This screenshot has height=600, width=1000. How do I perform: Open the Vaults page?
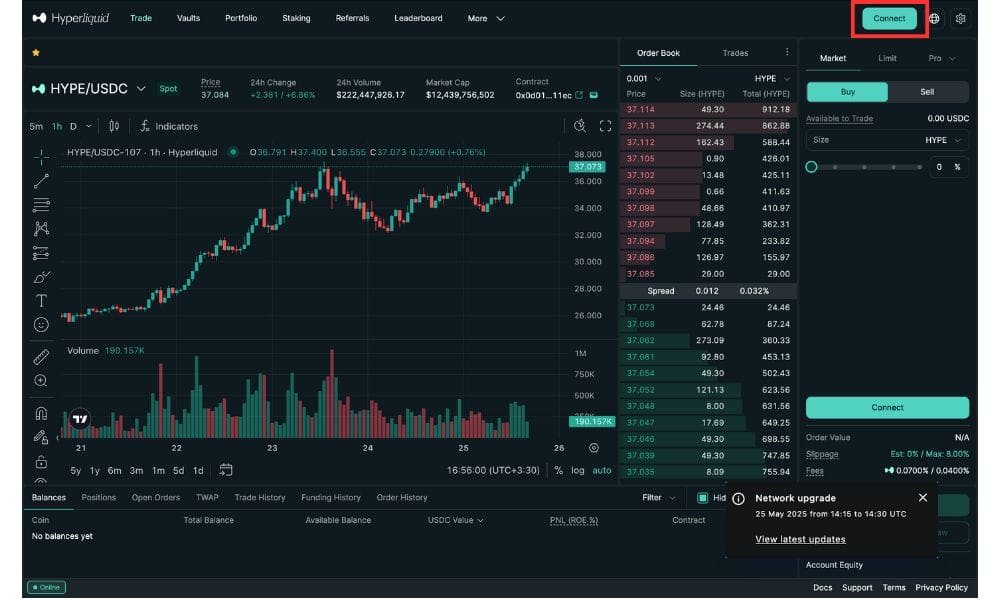(x=188, y=18)
